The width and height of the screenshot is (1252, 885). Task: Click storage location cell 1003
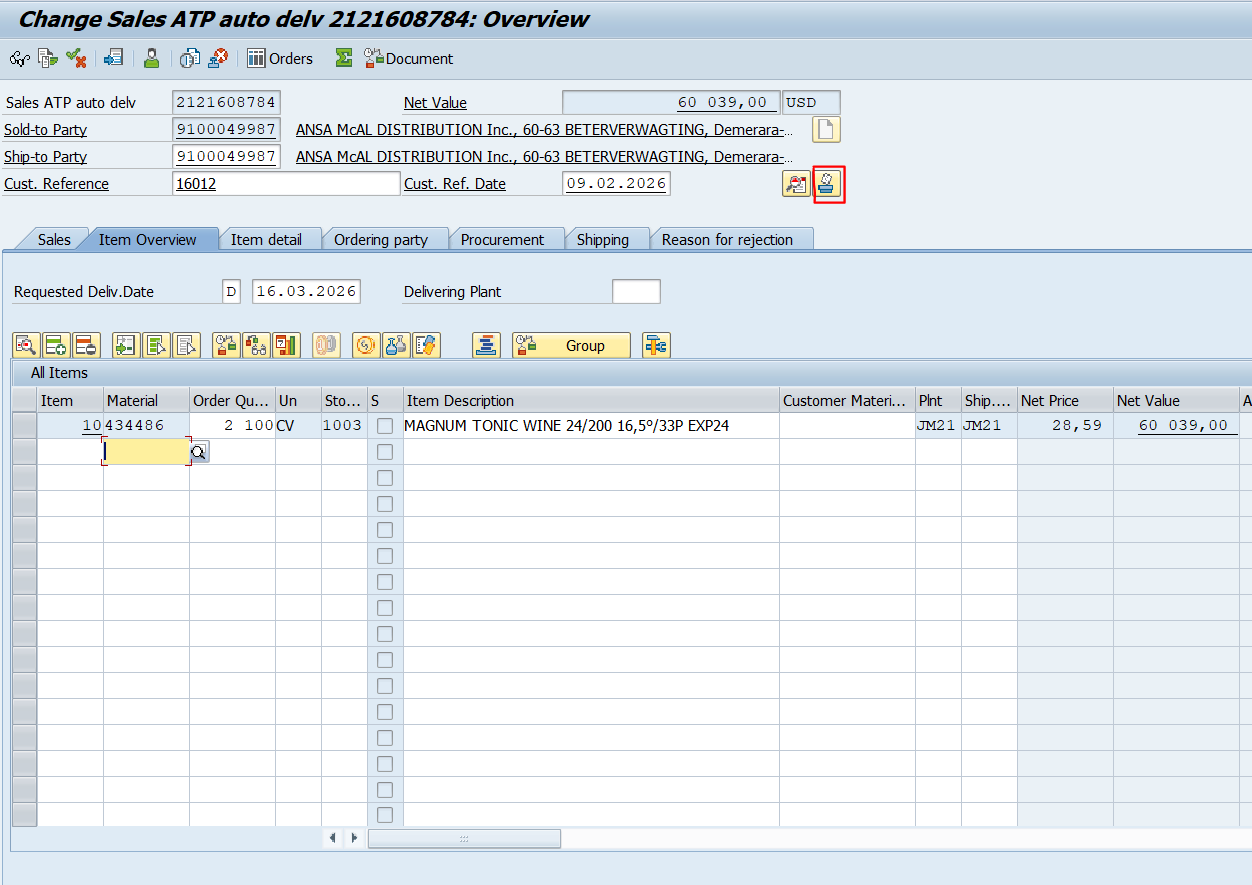(344, 426)
